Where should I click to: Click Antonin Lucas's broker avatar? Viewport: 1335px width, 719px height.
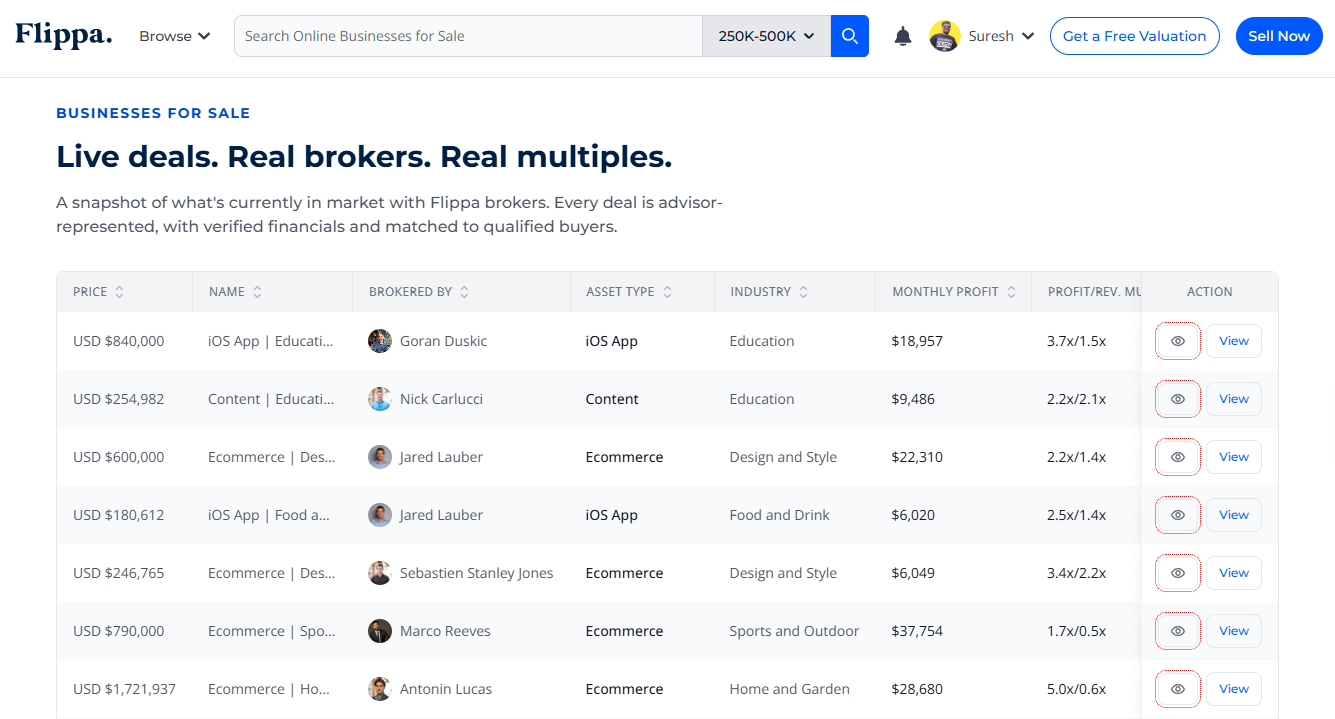click(x=380, y=689)
